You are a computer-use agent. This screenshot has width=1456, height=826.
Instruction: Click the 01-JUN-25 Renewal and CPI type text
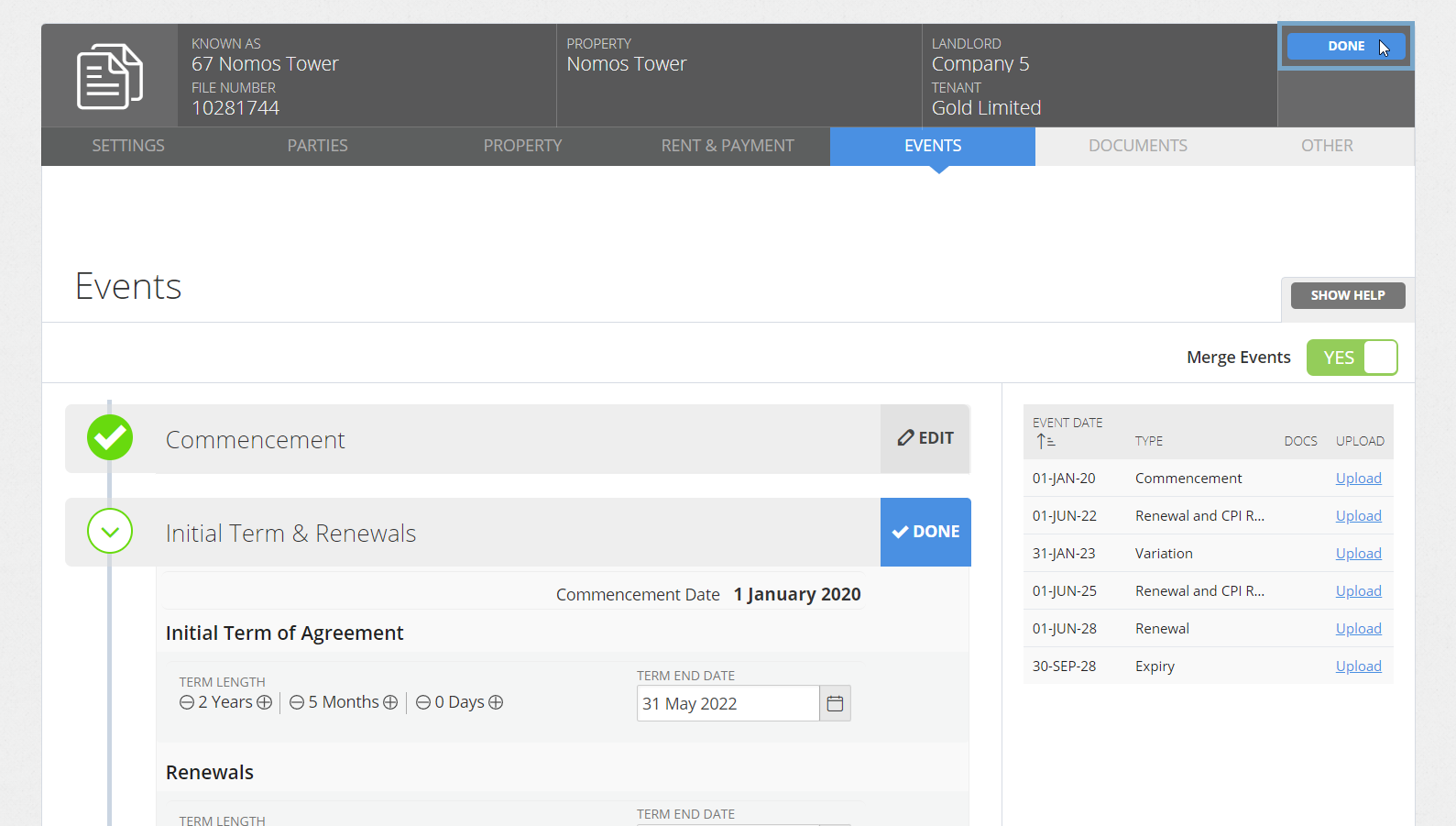tap(1199, 591)
